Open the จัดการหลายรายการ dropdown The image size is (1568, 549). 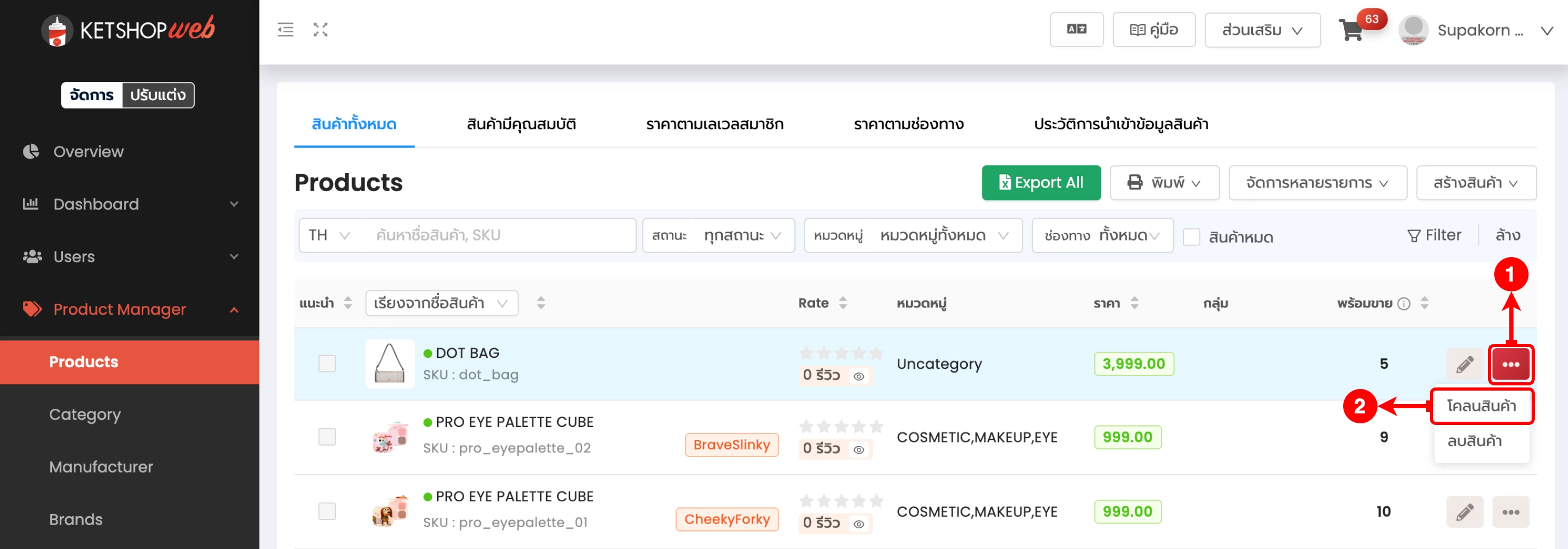pos(1318,183)
